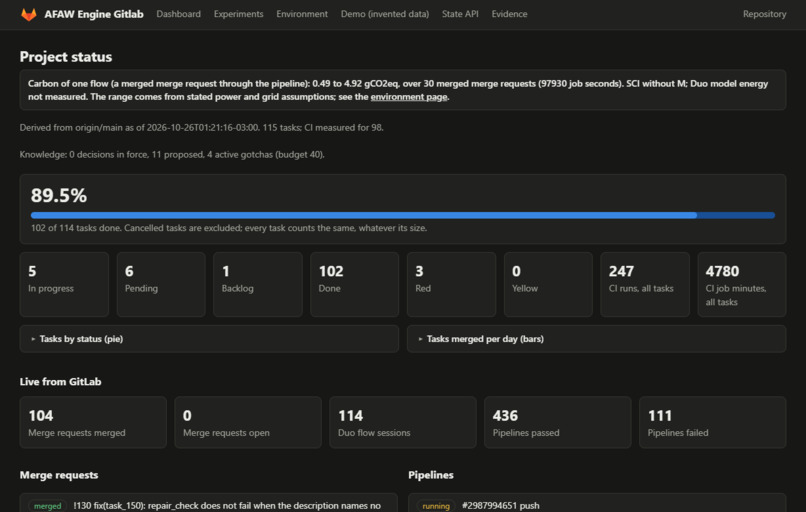Click the 0 Yellow card
Image resolution: width=806 pixels, height=512 pixels.
[548, 284]
